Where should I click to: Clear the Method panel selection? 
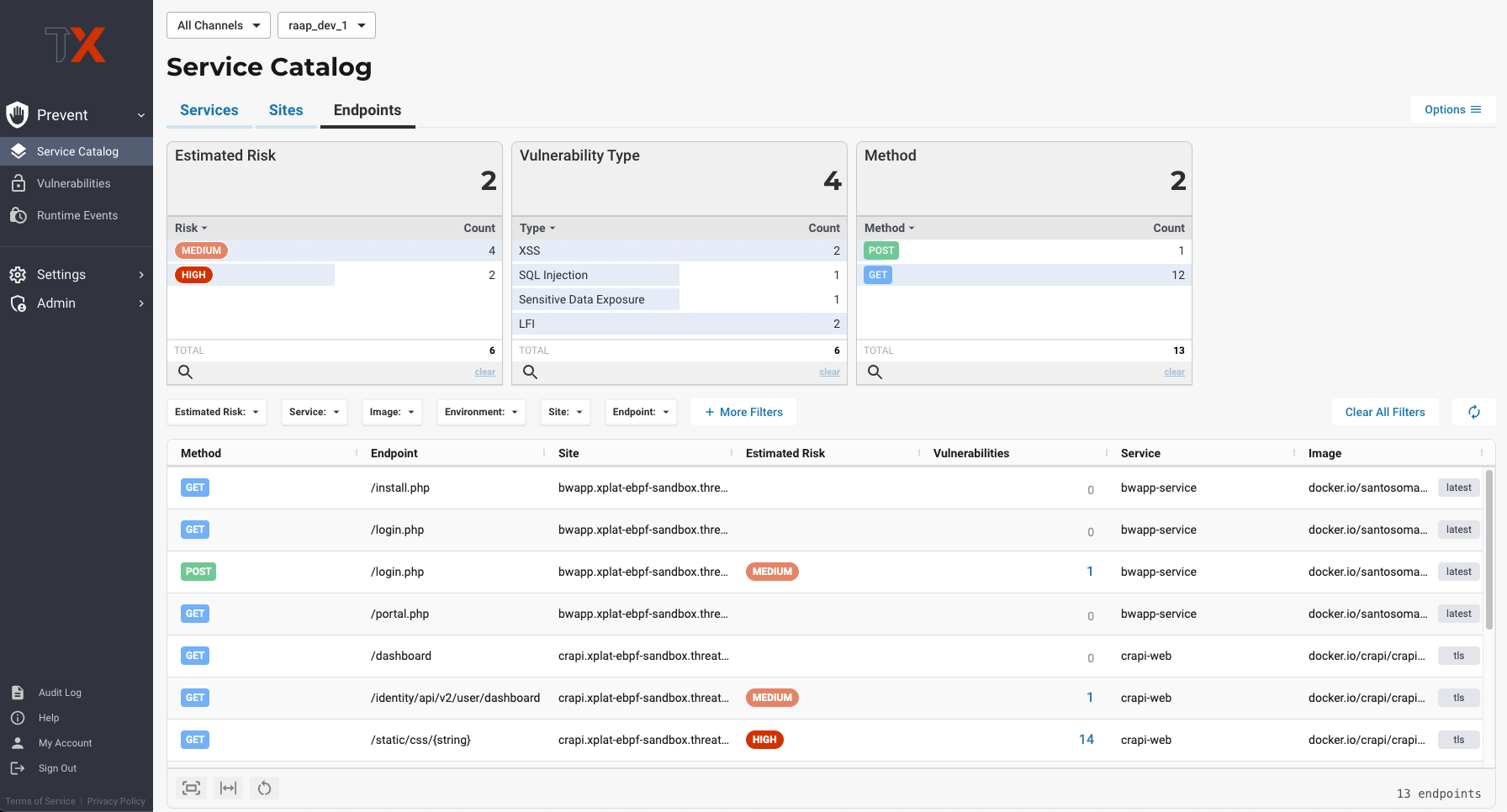1175,372
